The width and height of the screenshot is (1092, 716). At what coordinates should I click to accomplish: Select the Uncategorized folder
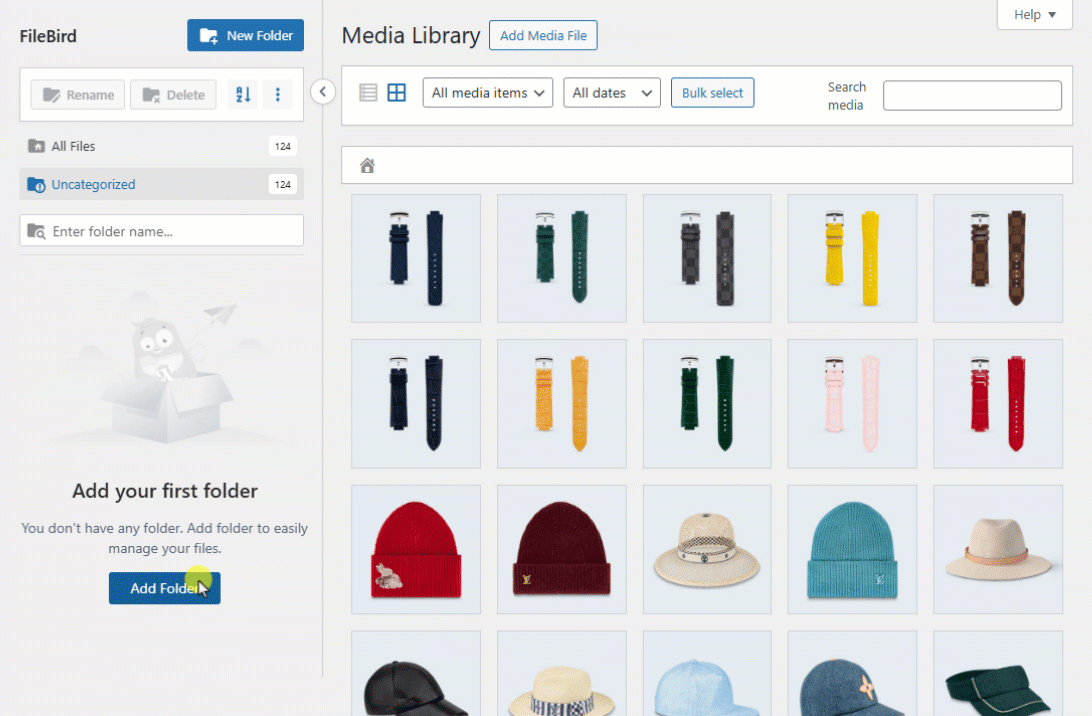tap(162, 185)
